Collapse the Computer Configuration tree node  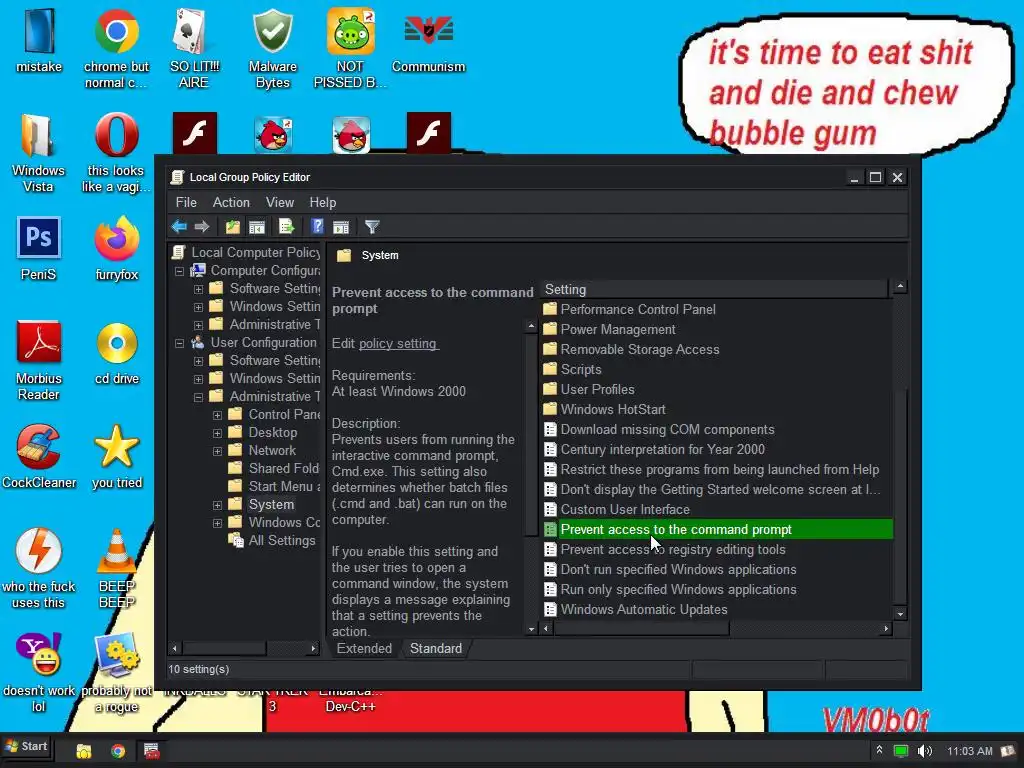(180, 271)
